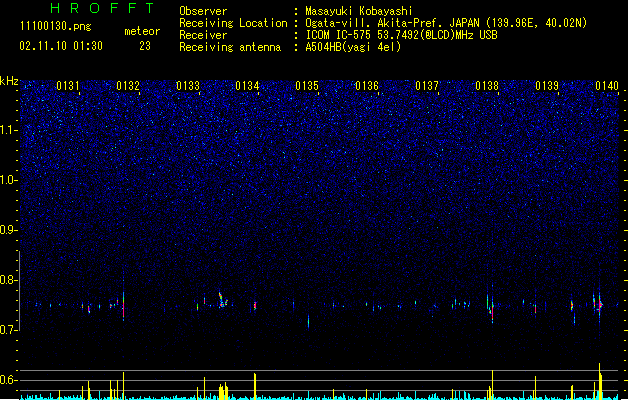Click time marker 0132
Image resolution: width=629 pixels, height=400 pixels.
128,86
